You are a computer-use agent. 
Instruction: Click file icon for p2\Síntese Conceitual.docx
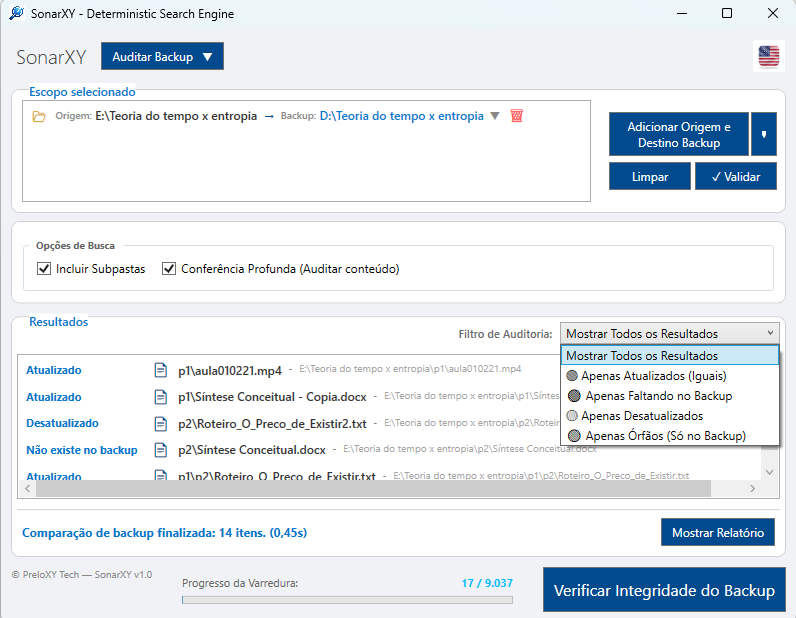pos(160,450)
